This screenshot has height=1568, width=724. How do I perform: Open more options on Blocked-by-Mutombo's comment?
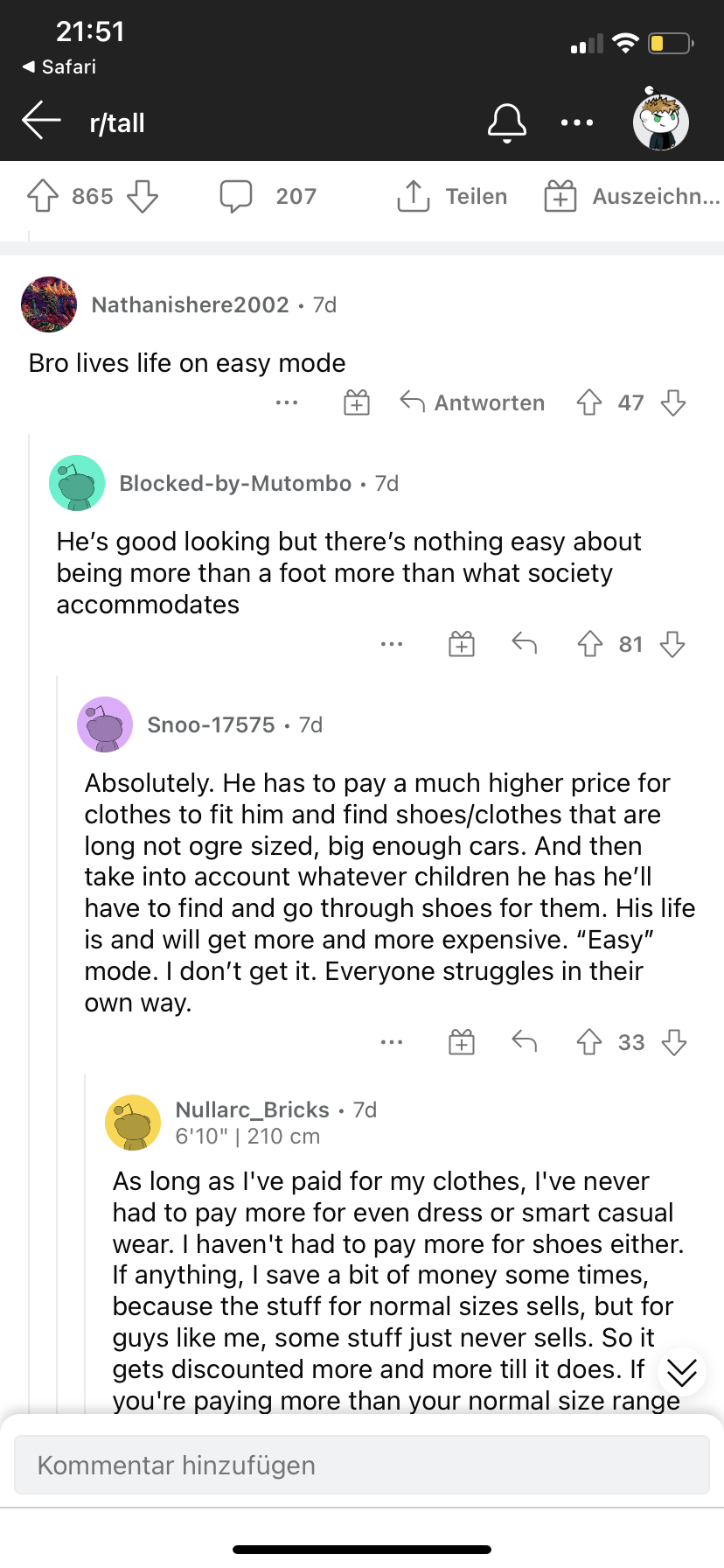392,644
